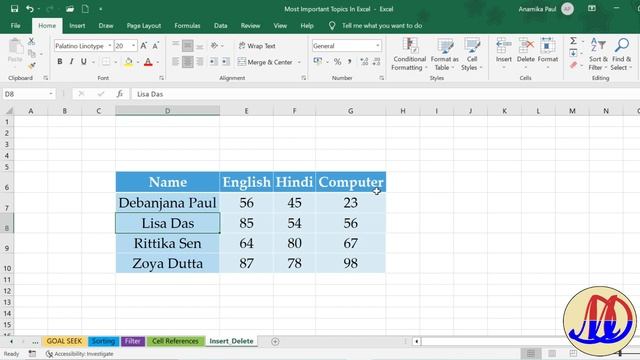
Task: Click the AutoSum sigma icon
Action: (x=573, y=41)
